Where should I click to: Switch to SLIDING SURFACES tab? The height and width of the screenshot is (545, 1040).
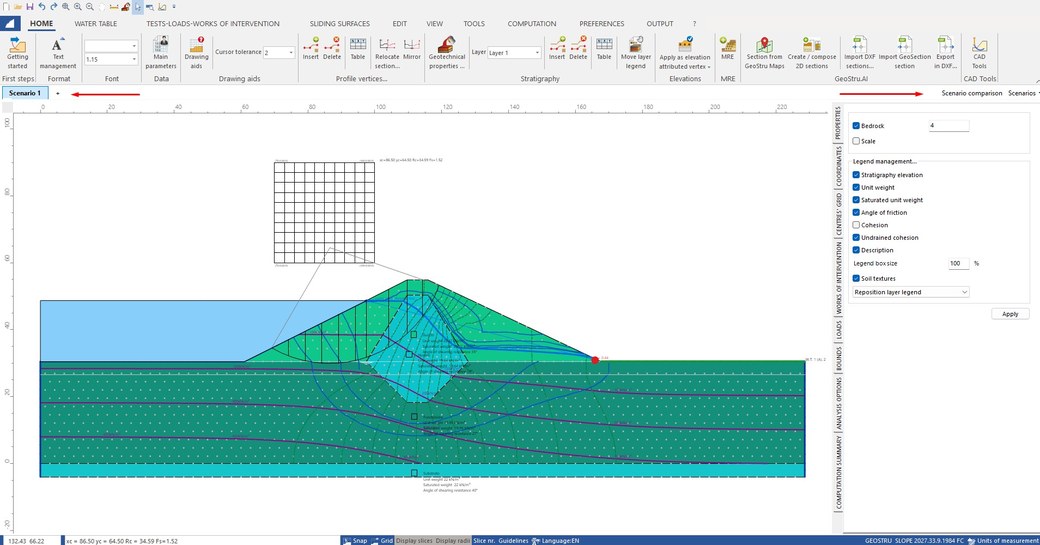coord(340,23)
